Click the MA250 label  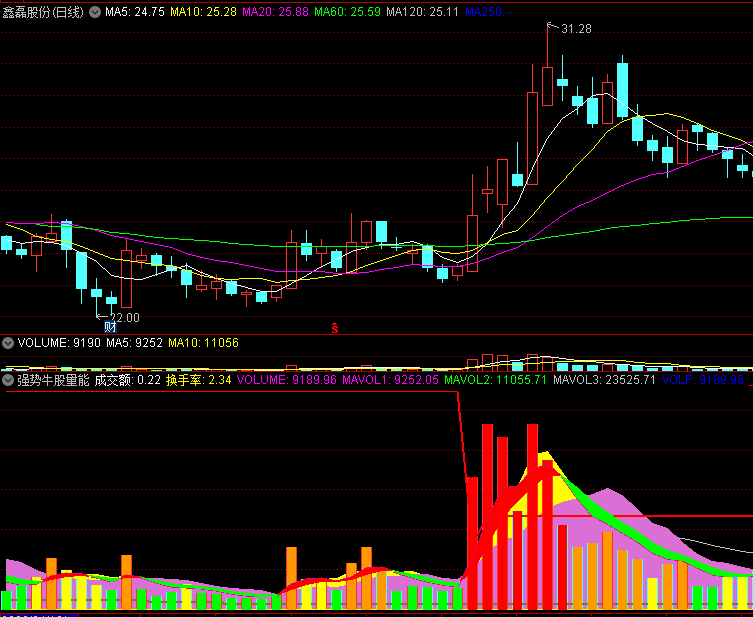488,12
